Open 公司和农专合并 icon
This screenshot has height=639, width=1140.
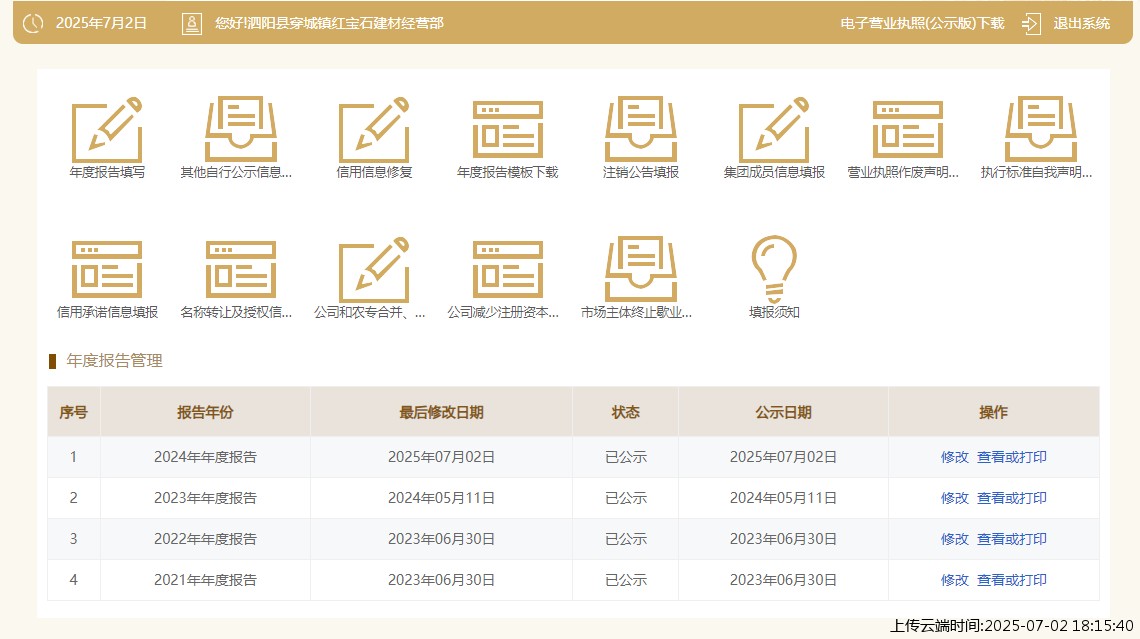374,270
